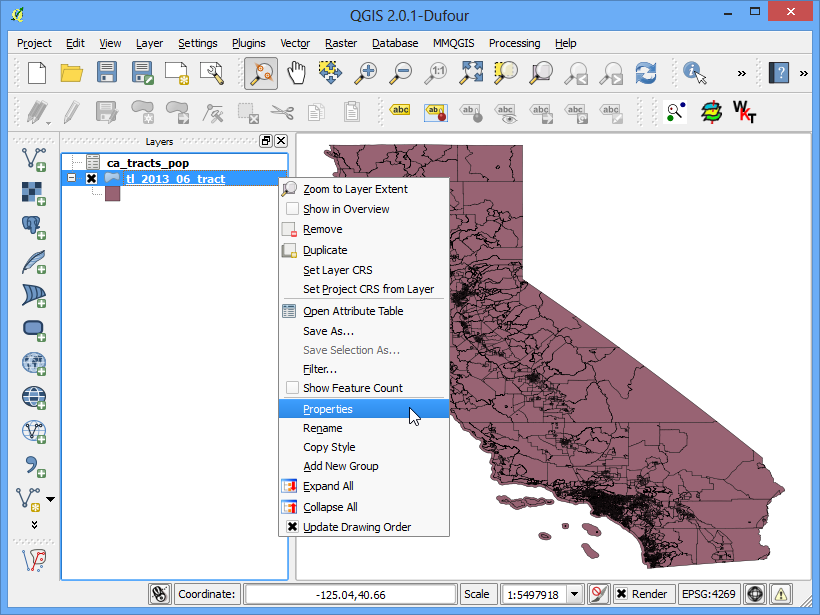Toggle the Update Drawing Order checkbox
Image resolution: width=820 pixels, height=615 pixels.
coord(292,527)
